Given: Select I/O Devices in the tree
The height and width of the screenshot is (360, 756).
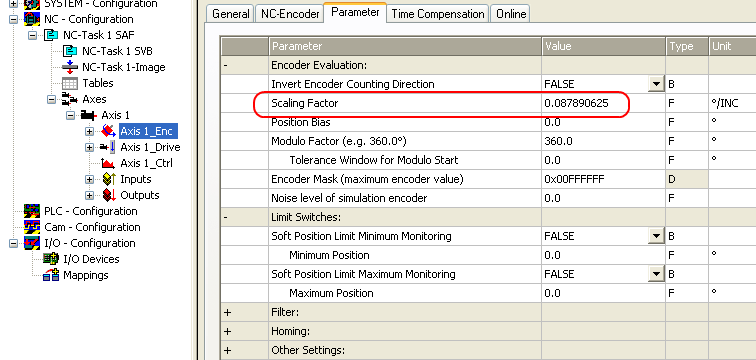Looking at the screenshot, I should click(x=91, y=259).
